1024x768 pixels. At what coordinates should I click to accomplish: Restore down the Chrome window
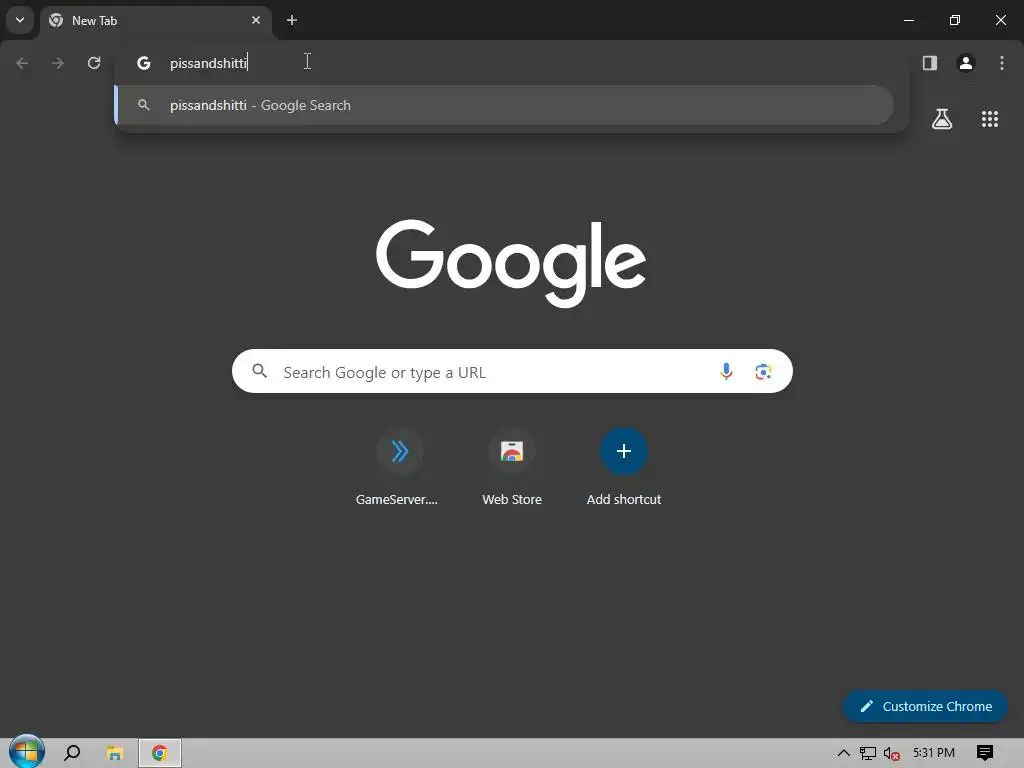point(955,20)
